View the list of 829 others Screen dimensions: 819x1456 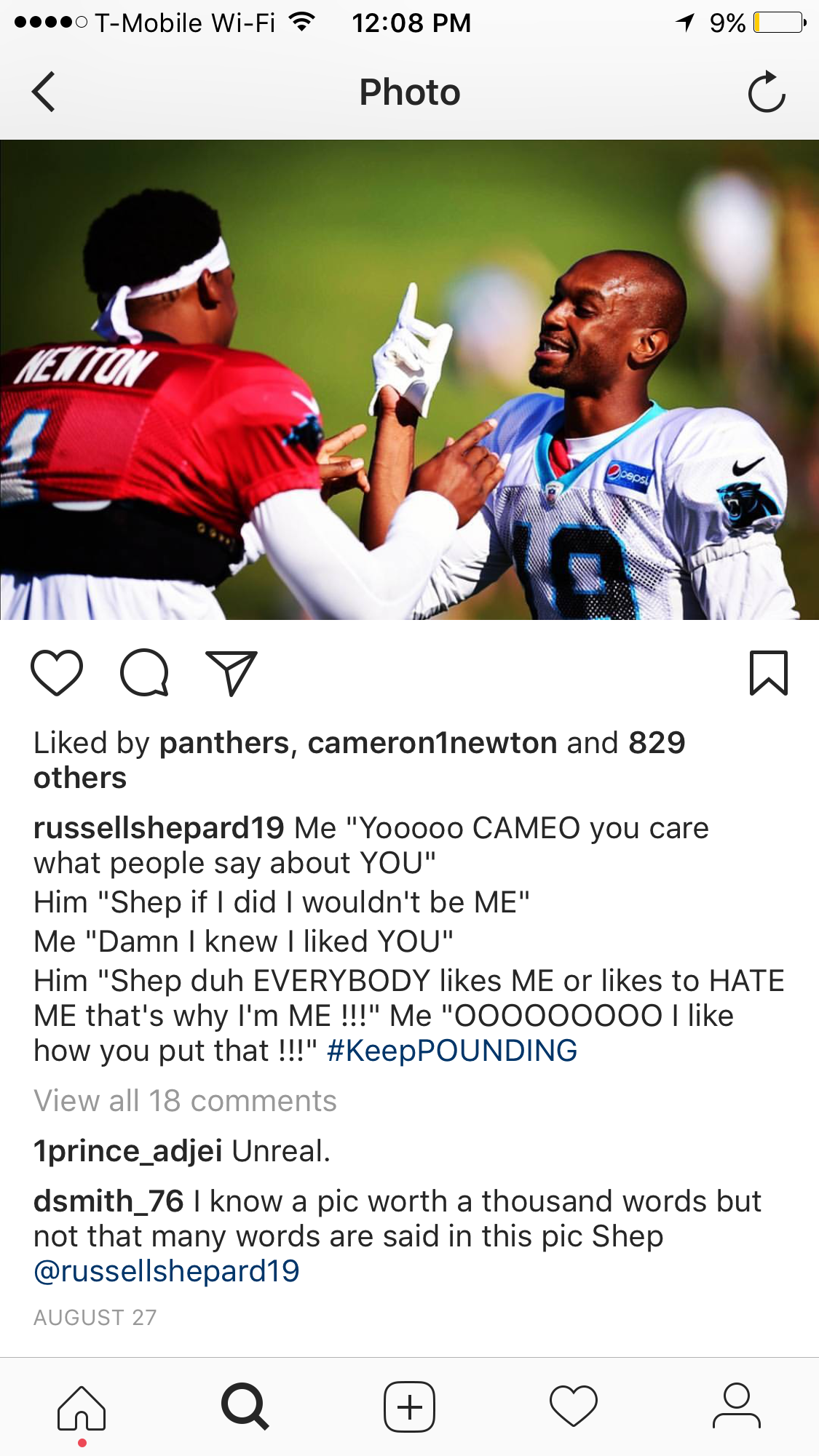pos(360,760)
